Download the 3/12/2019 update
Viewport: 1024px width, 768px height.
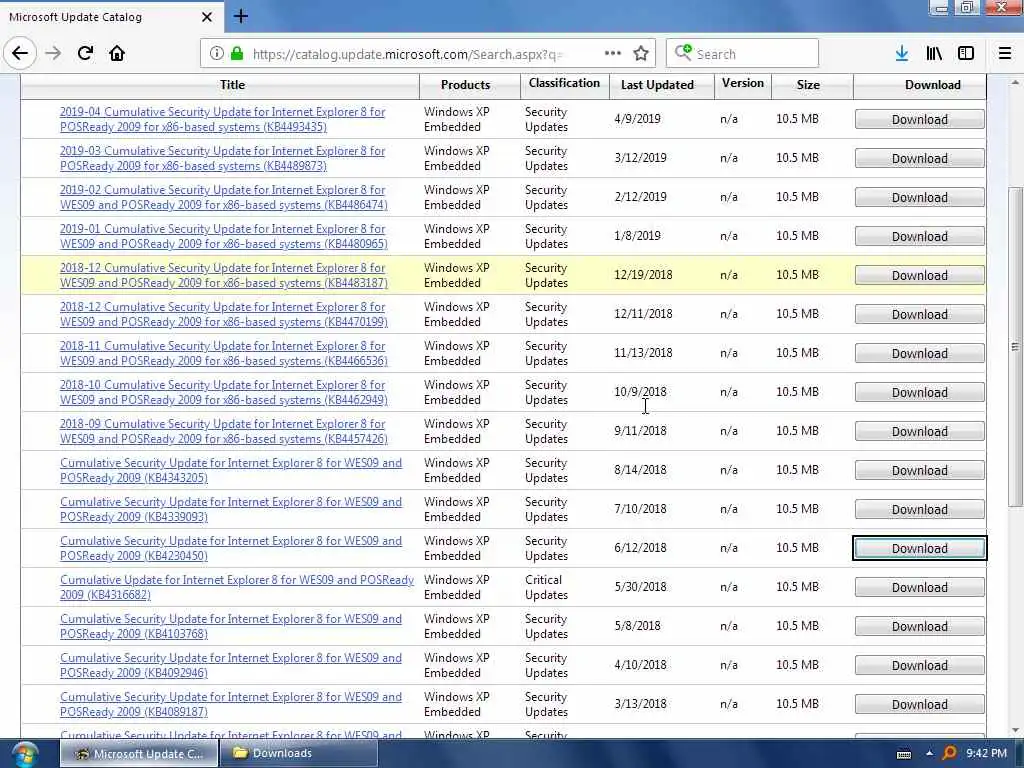click(x=920, y=159)
